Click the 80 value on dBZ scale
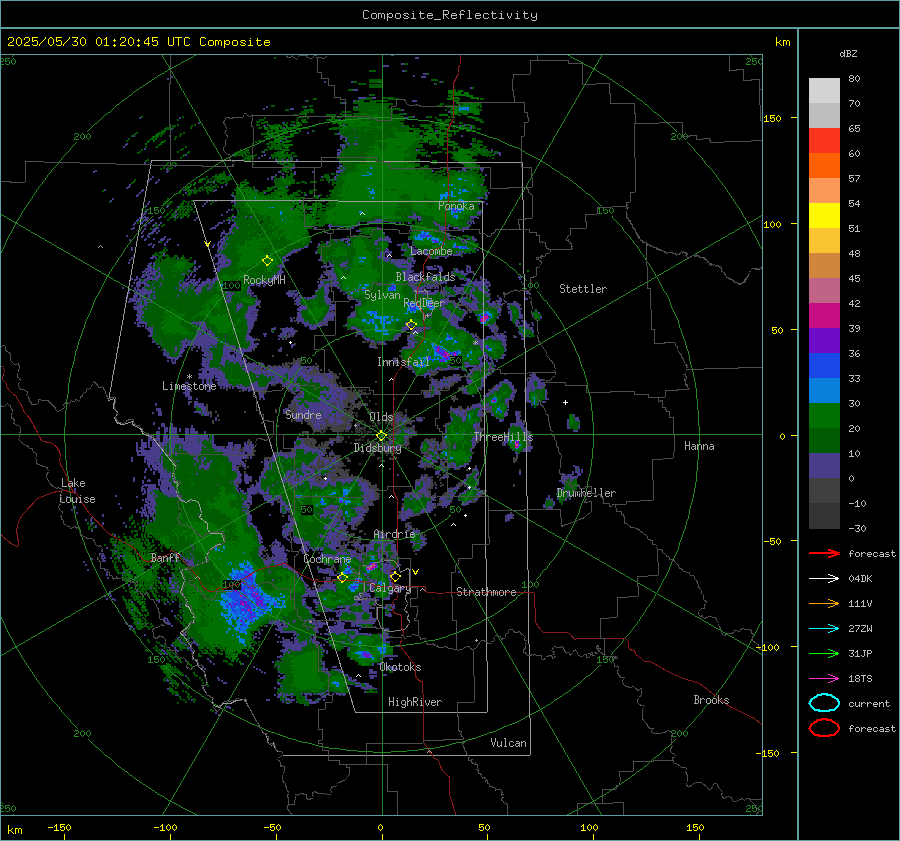Viewport: 900px width, 841px height. click(854, 79)
